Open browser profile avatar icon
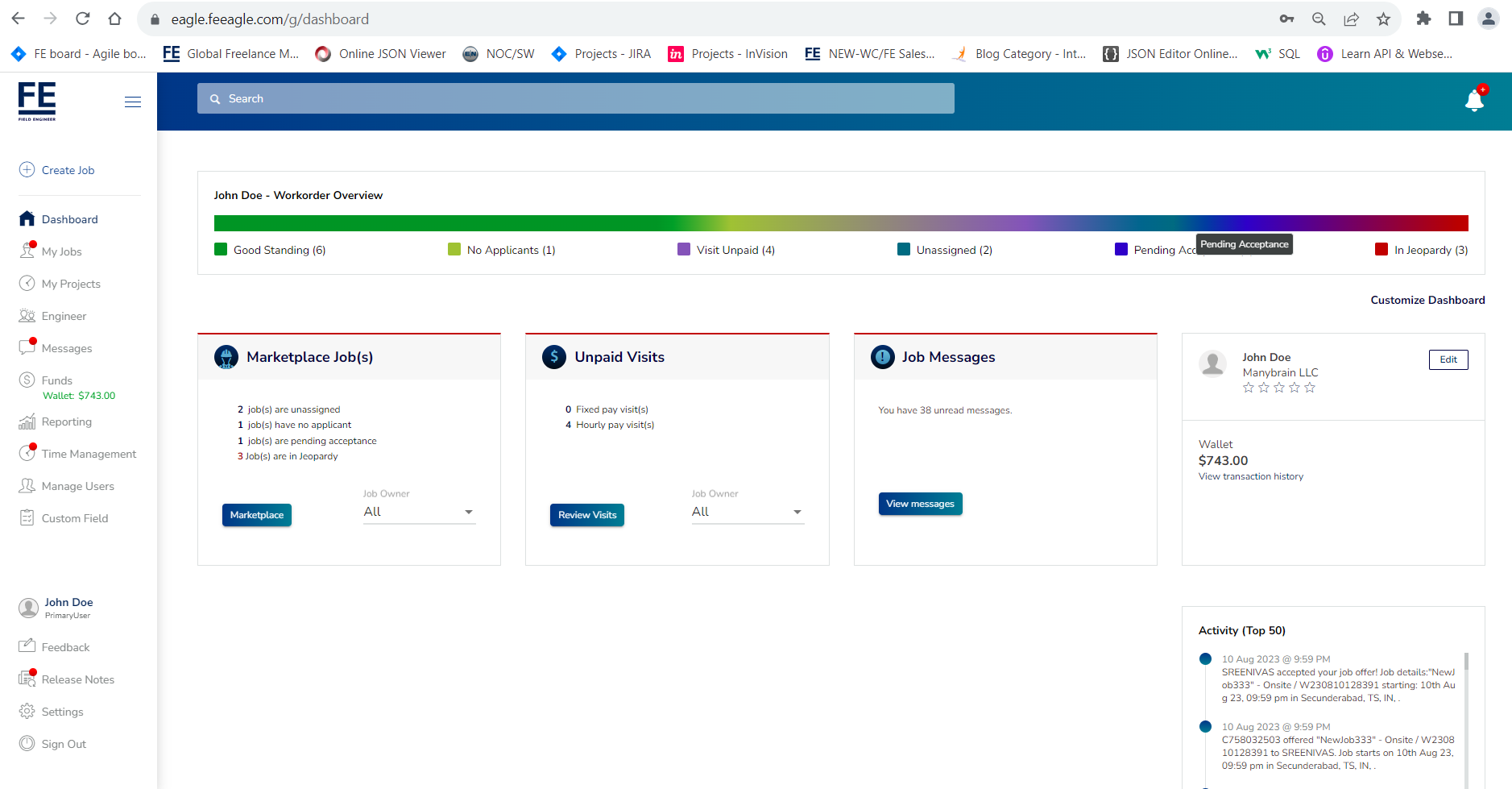This screenshot has height=789, width=1512. tap(1488, 19)
